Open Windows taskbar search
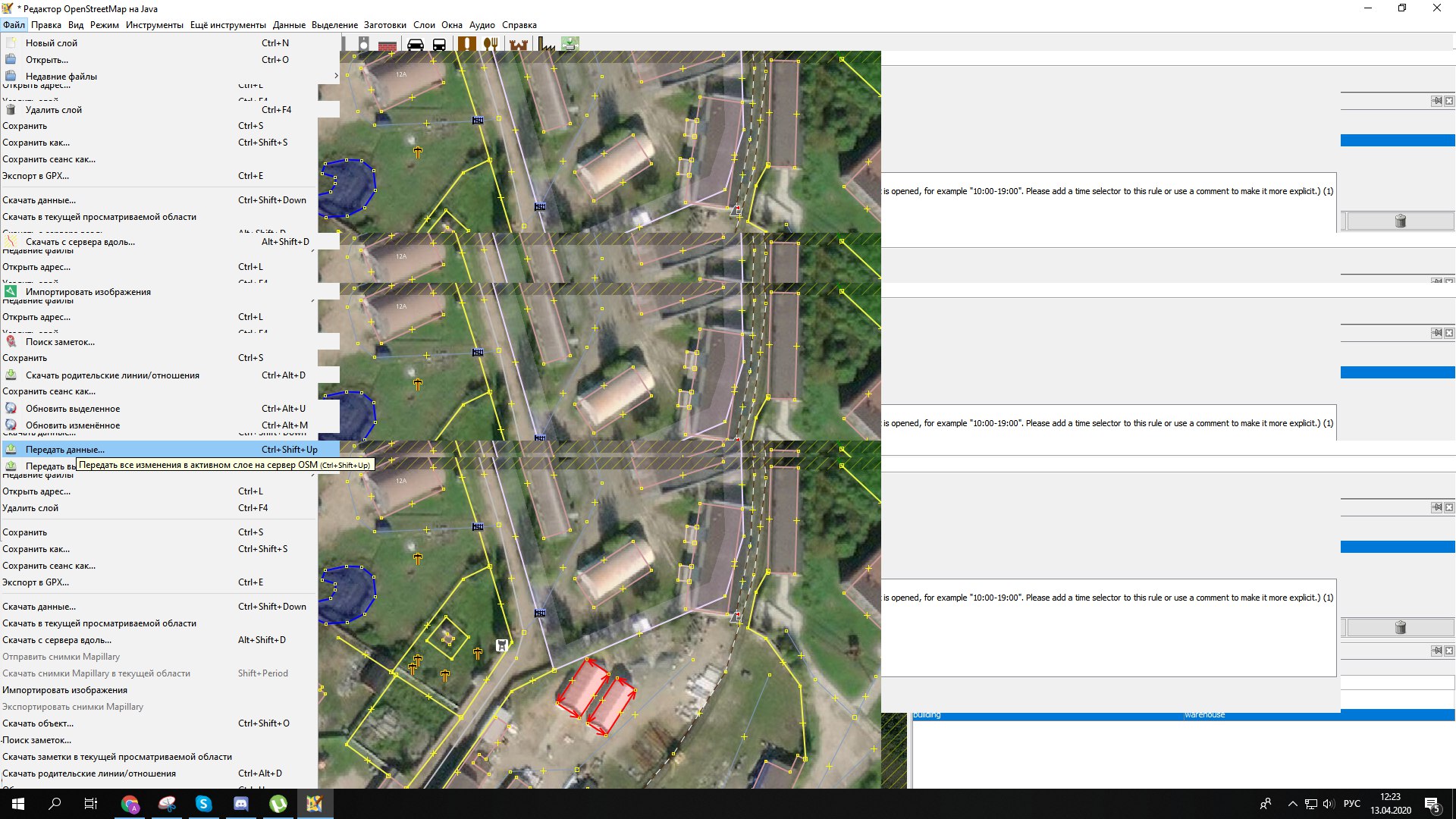The image size is (1456, 819). pos(55,804)
